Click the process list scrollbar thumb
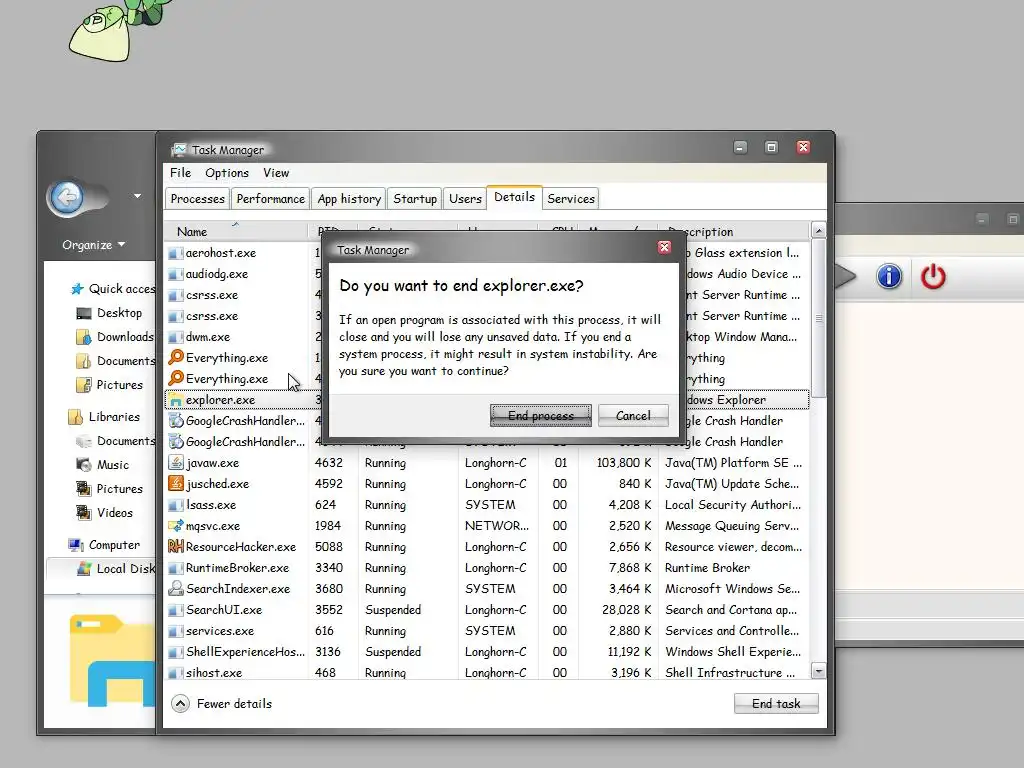 (818, 318)
